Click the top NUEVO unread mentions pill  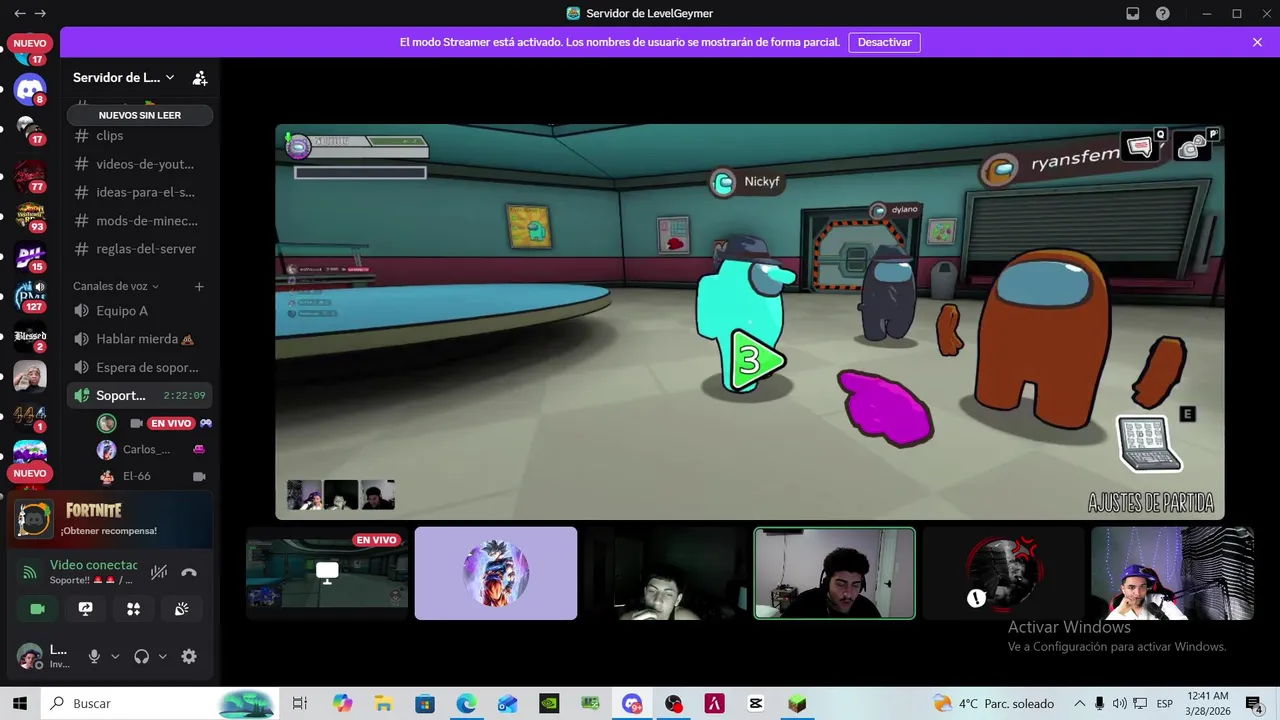(30, 44)
